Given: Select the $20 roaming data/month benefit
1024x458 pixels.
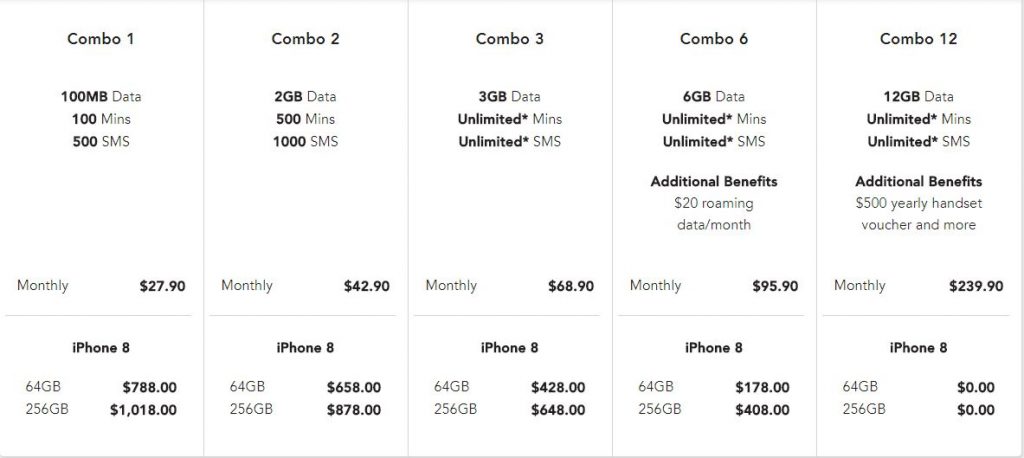Looking at the screenshot, I should click(x=714, y=214).
